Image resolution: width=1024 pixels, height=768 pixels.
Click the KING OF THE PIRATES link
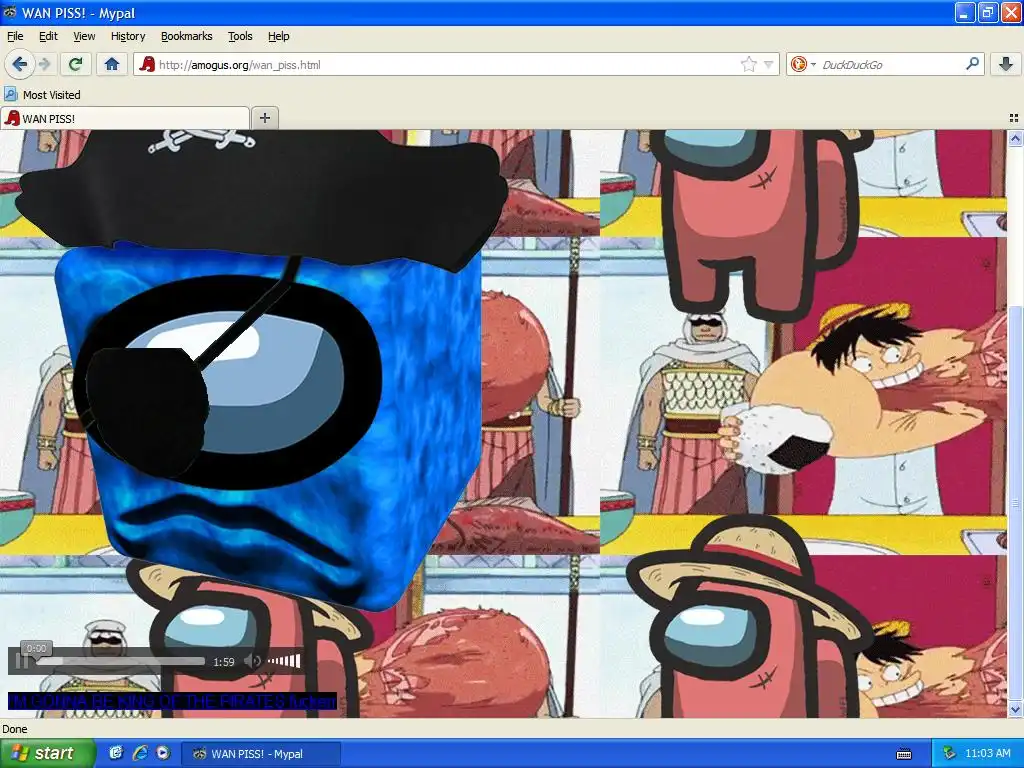coord(172,701)
